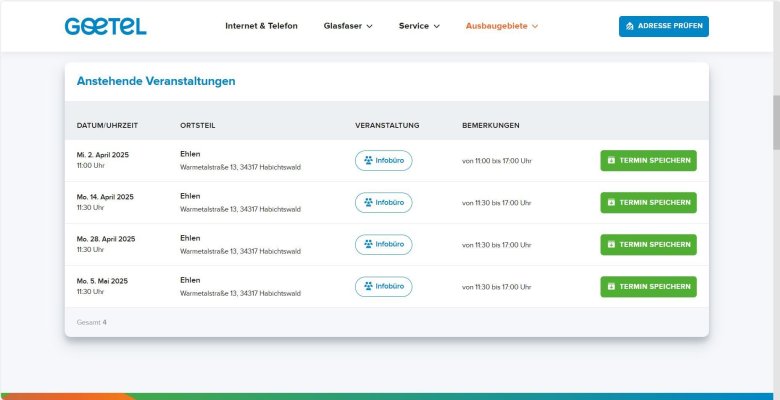Click the Infobüro badge for 5. Mai
The width and height of the screenshot is (780, 400).
[x=384, y=287]
